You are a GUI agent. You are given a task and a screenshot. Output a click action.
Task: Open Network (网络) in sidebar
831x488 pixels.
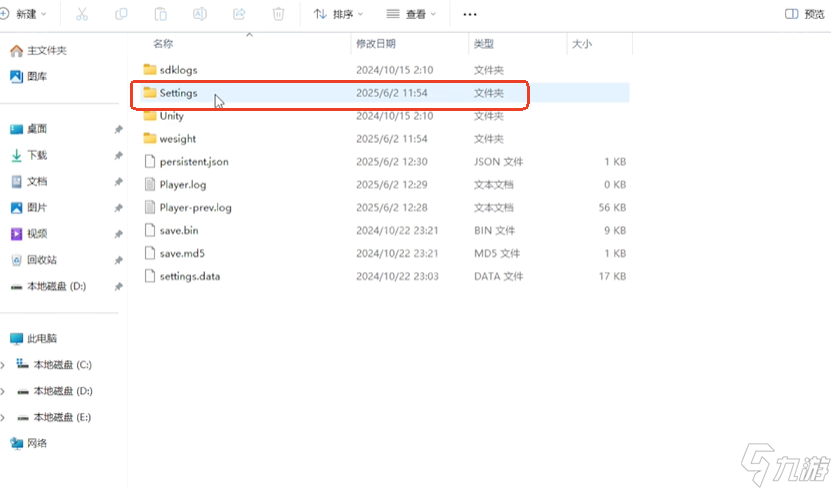pyautogui.click(x=29, y=443)
